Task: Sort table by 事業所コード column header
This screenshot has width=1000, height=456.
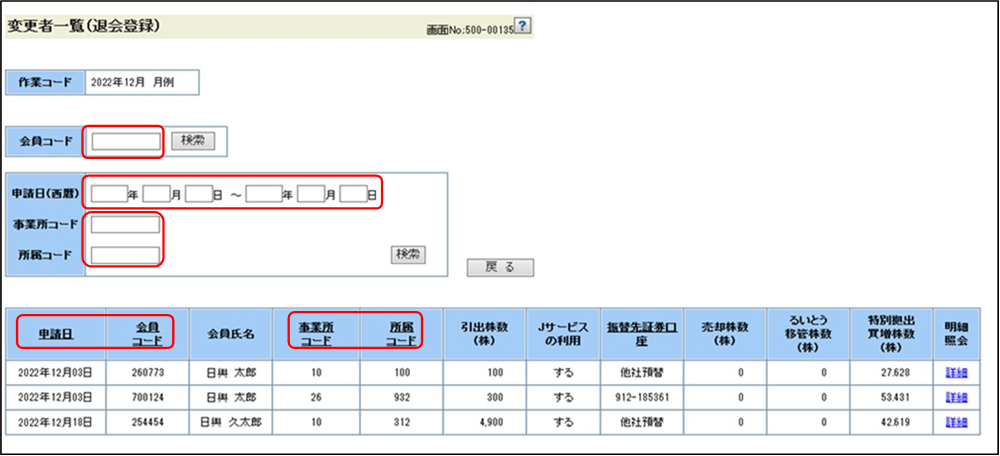Action: pos(316,333)
